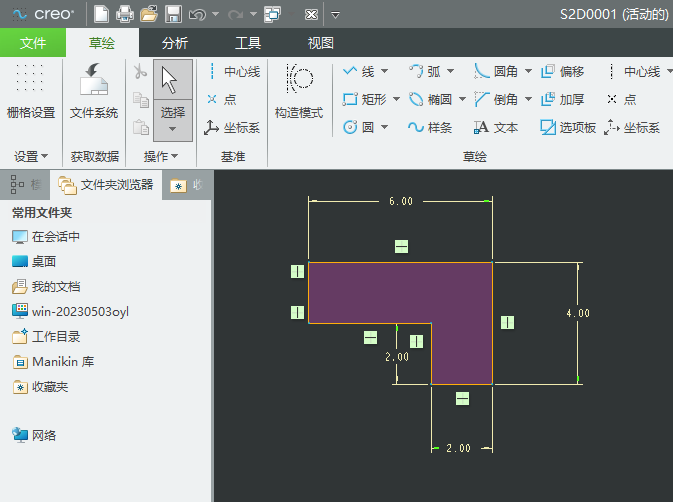Viewport: 673px width, 502px height.
Task: Select the 加厚 thicken tool
Action: click(563, 100)
